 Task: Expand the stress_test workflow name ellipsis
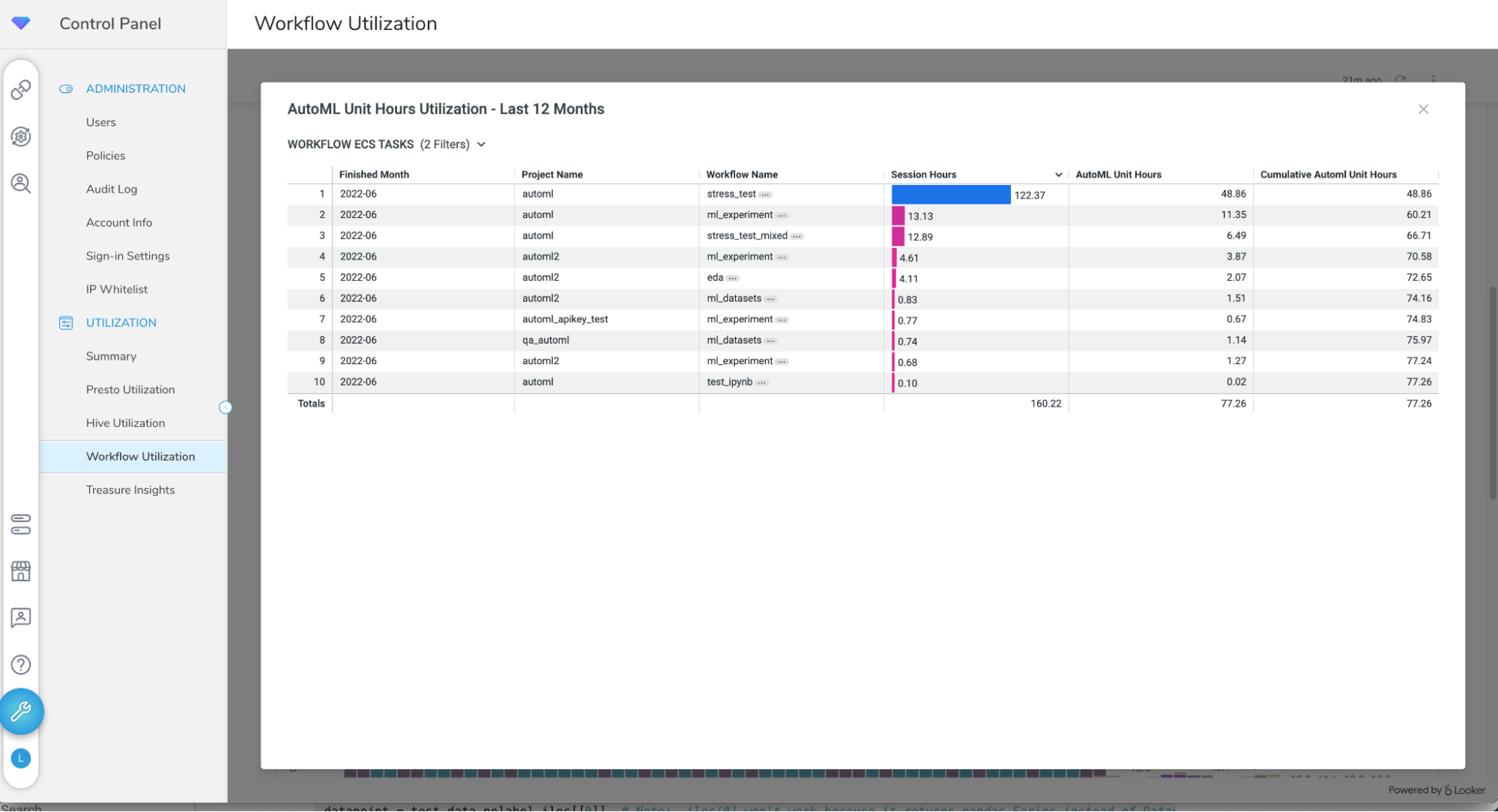(x=764, y=195)
